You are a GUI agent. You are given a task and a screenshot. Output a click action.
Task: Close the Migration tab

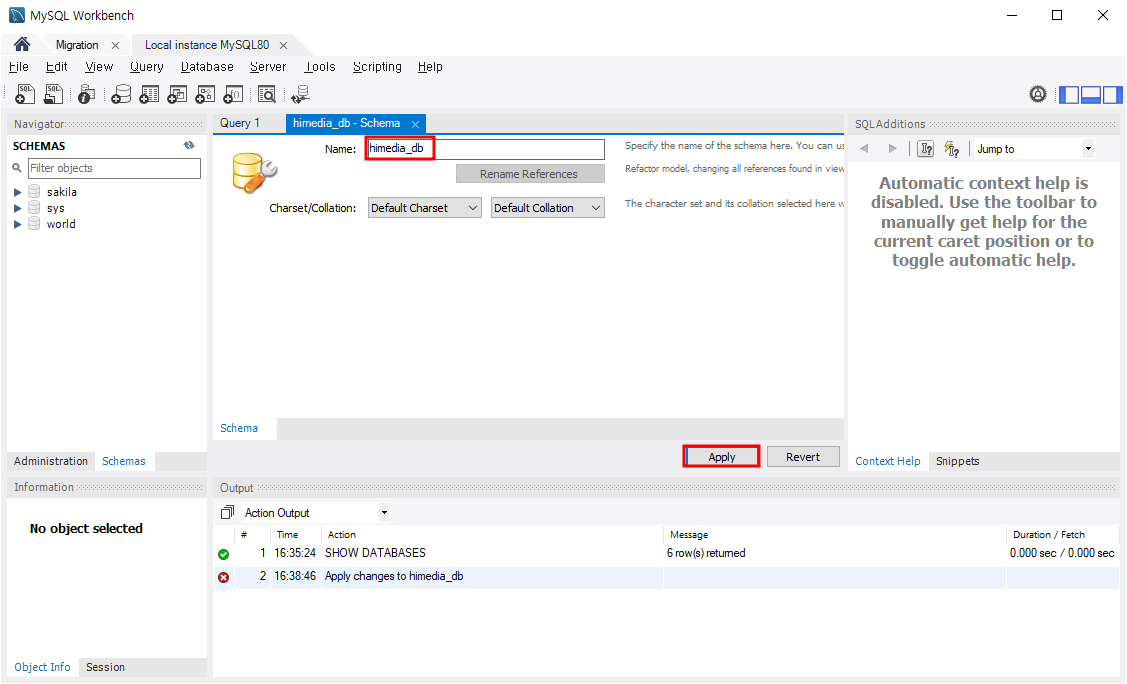115,45
